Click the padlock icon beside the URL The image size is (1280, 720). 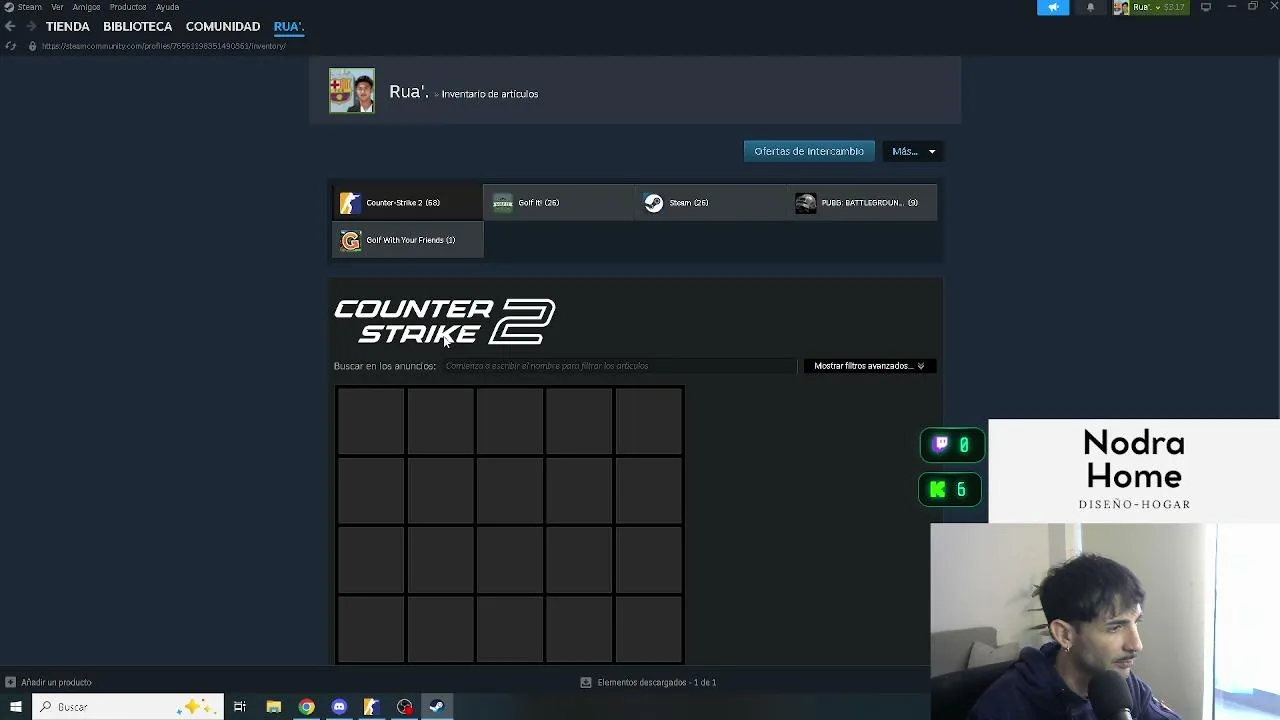(x=32, y=46)
